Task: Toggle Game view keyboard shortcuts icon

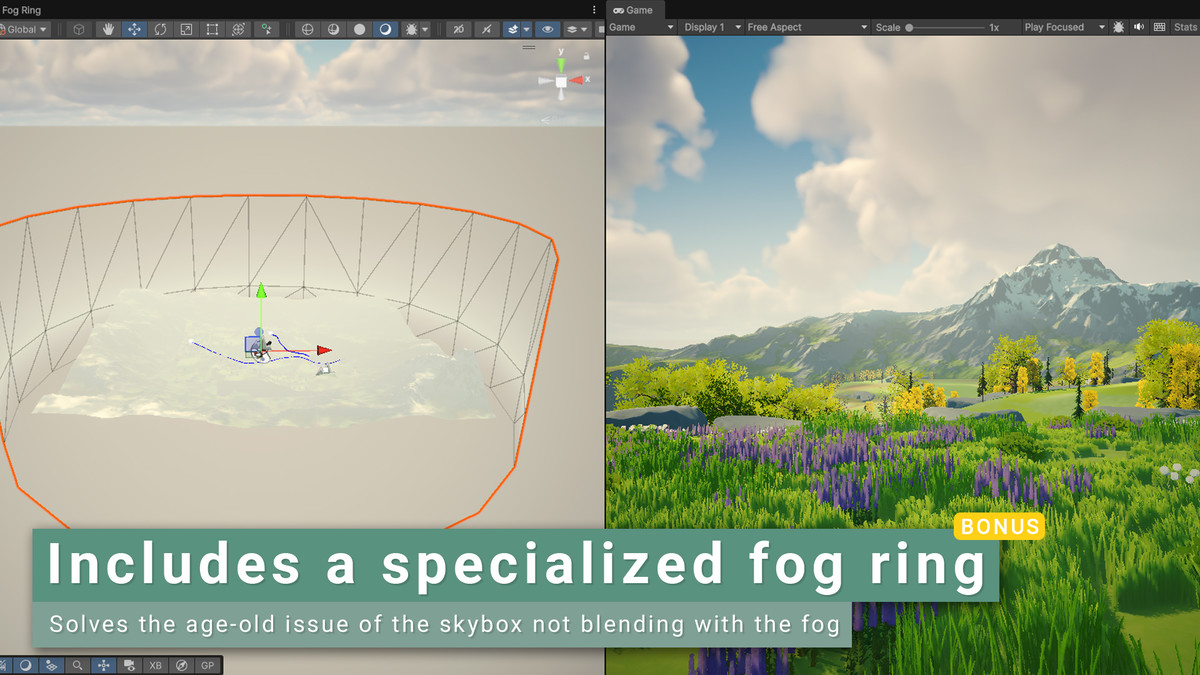Action: 1159,27
